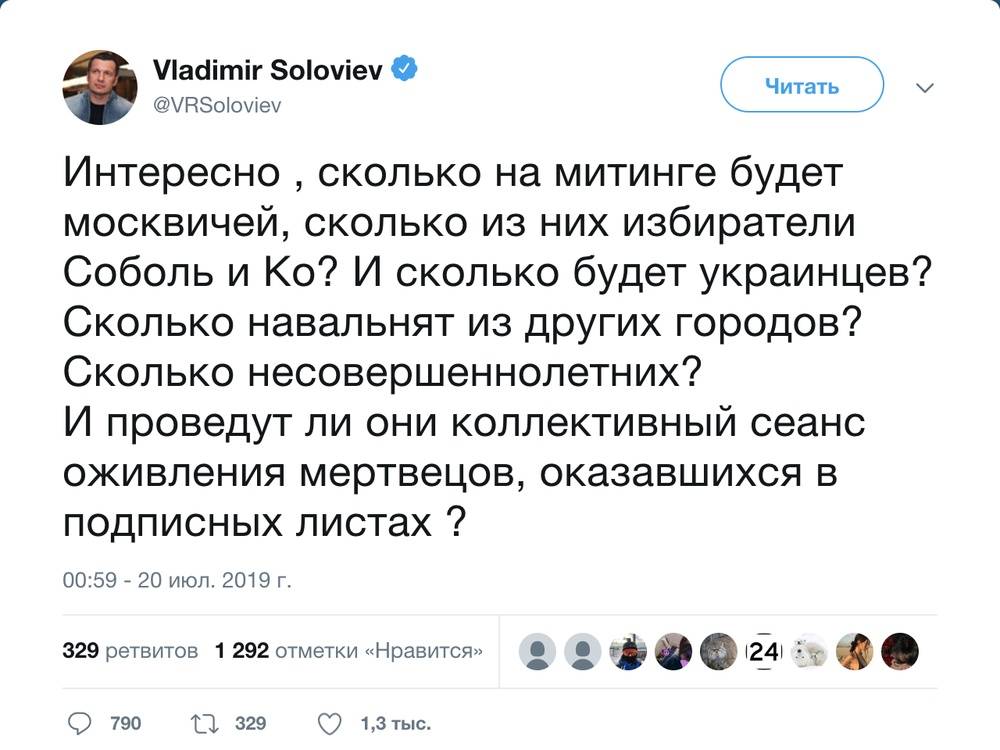Click the blue verified badge
Screen dimensions: 1000x750
405,70
